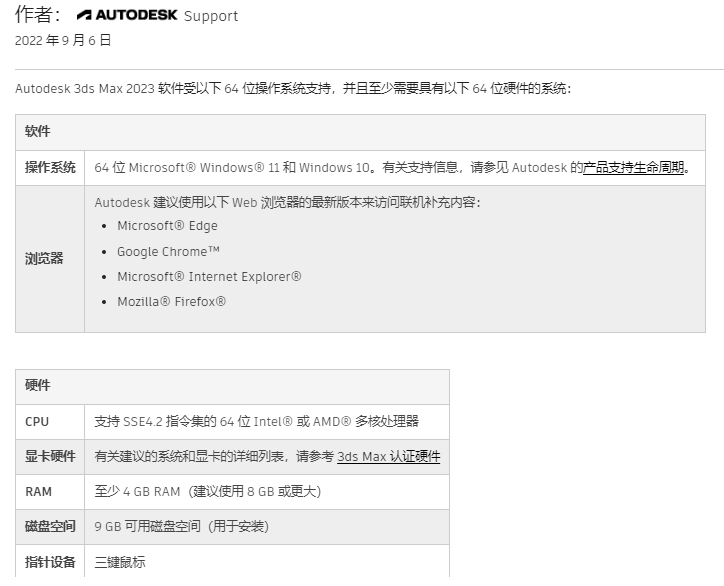The width and height of the screenshot is (724, 586).
Task: Click the 作者 label
Action: (37, 15)
